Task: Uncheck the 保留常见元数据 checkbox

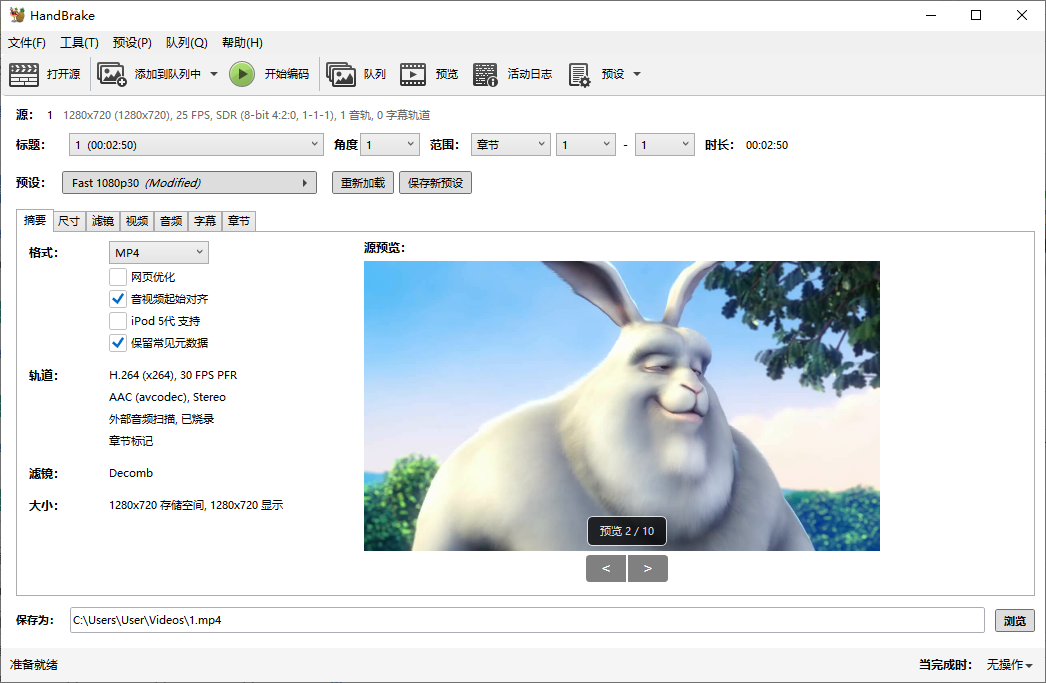Action: (x=118, y=343)
